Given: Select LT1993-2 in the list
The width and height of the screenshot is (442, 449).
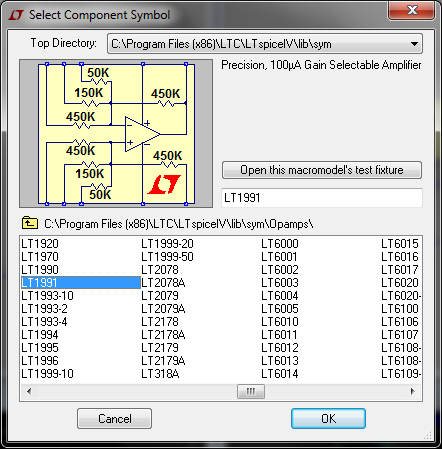Looking at the screenshot, I should pyautogui.click(x=44, y=309).
